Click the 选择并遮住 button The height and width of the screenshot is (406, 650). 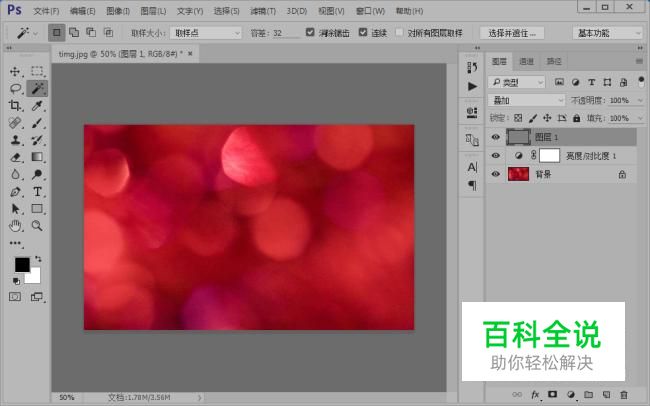coord(512,33)
